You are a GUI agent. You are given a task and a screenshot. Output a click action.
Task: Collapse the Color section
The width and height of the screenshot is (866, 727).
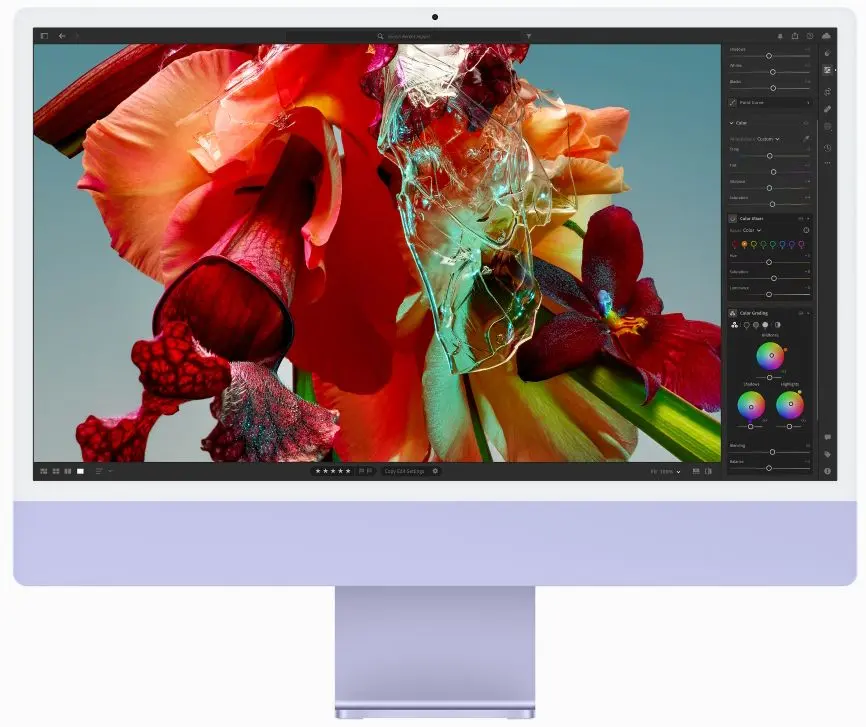[731, 123]
